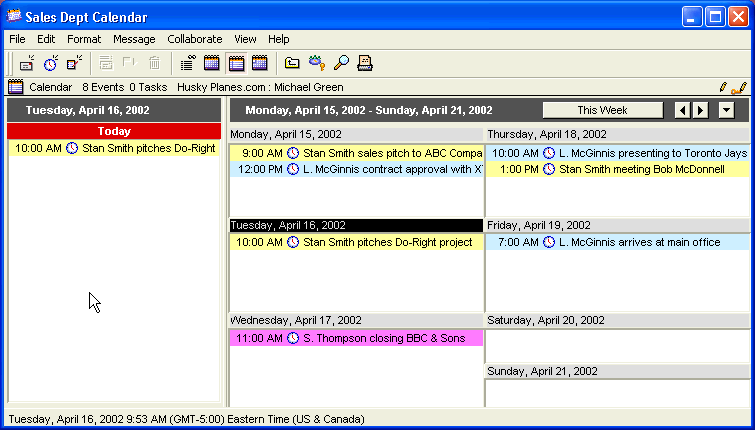Switch to the list view toolbar icon
Image resolution: width=755 pixels, height=430 pixels.
[x=188, y=63]
